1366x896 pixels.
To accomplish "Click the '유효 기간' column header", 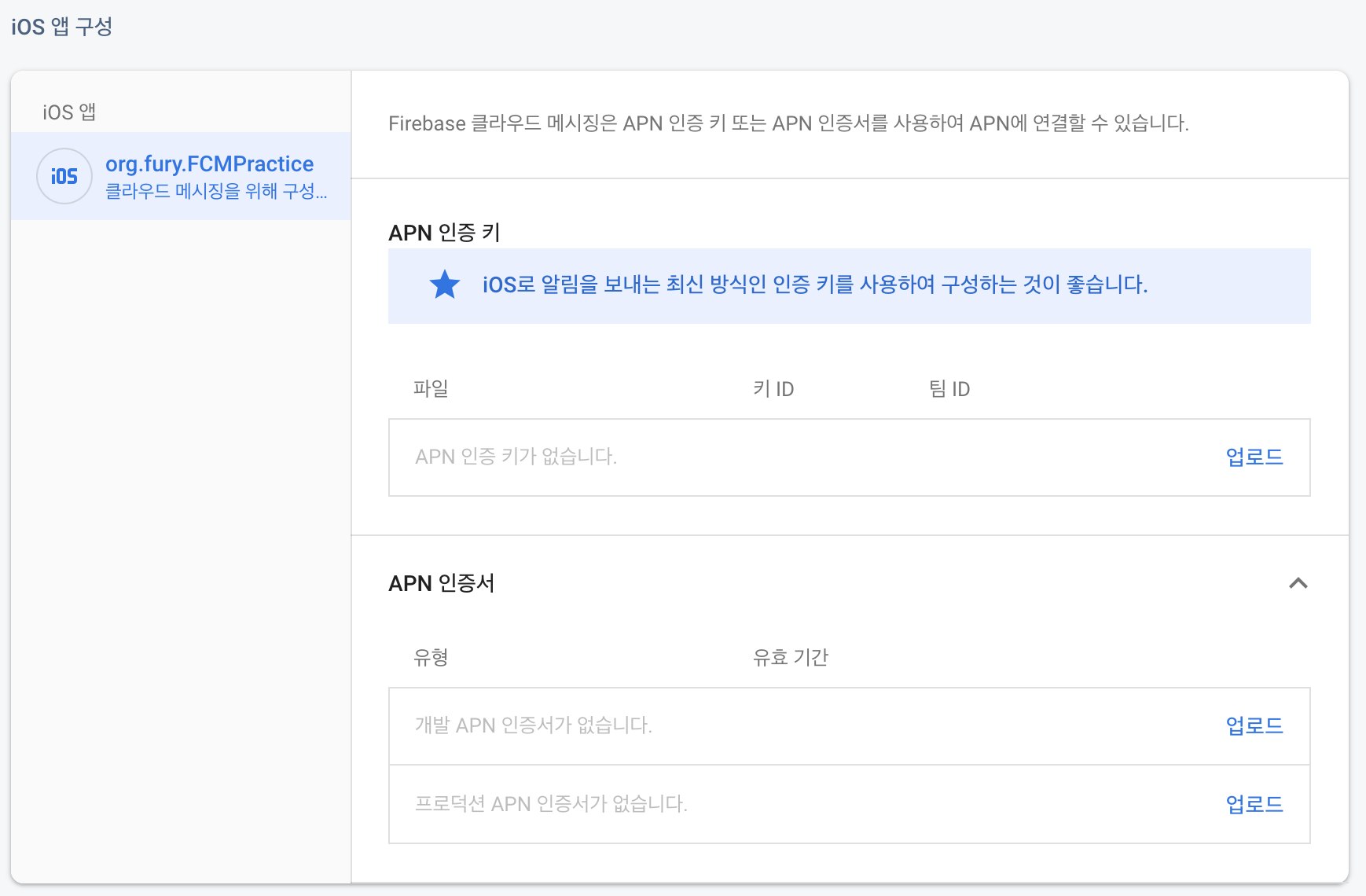I will click(x=791, y=657).
